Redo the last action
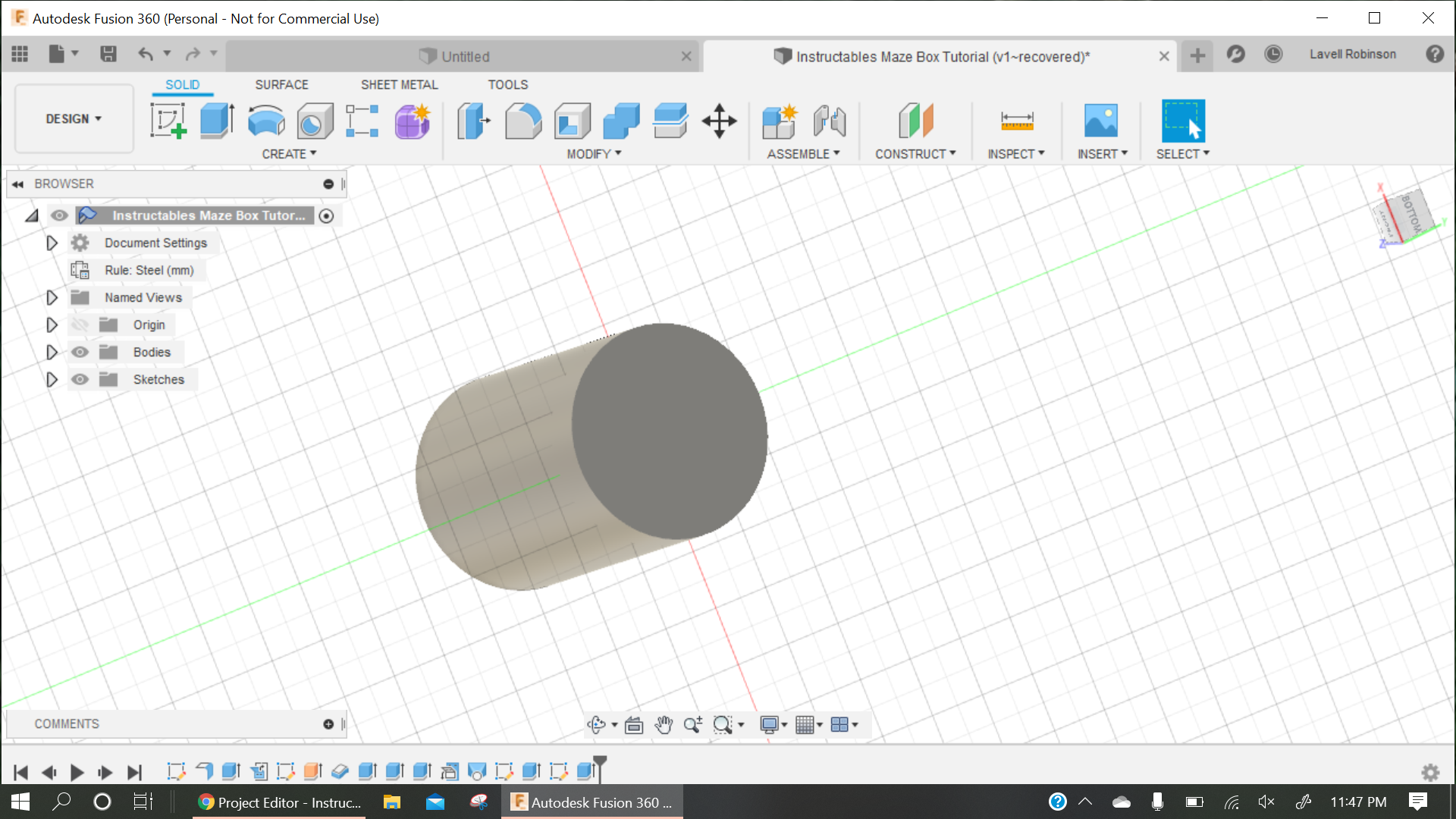1456x819 pixels. coord(193,54)
